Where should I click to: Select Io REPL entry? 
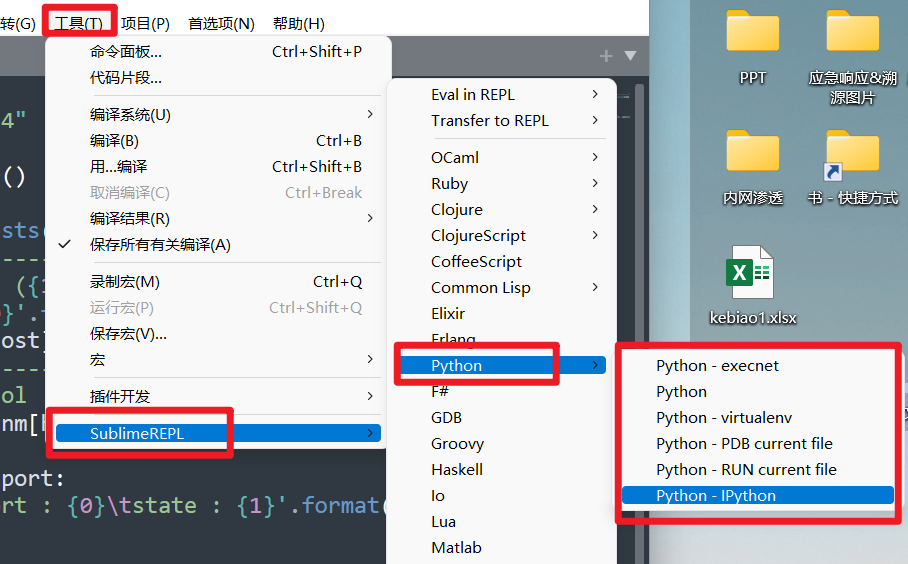pyautogui.click(x=501, y=496)
